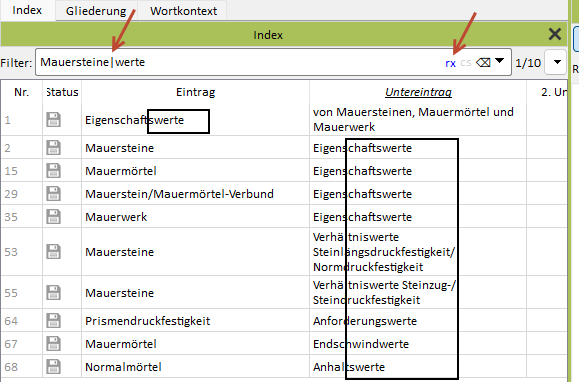This screenshot has width=579, height=382.
Task: Switch to the Gliederung tab
Action: click(x=96, y=11)
